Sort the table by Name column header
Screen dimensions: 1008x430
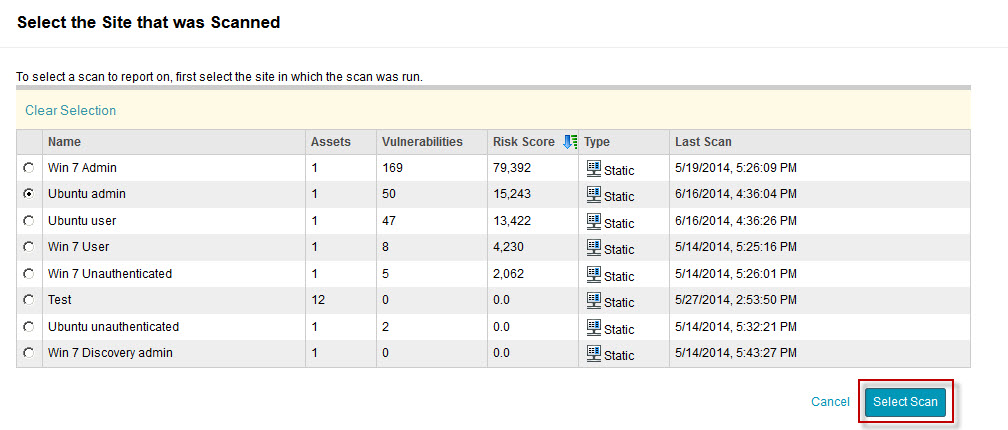click(x=64, y=142)
